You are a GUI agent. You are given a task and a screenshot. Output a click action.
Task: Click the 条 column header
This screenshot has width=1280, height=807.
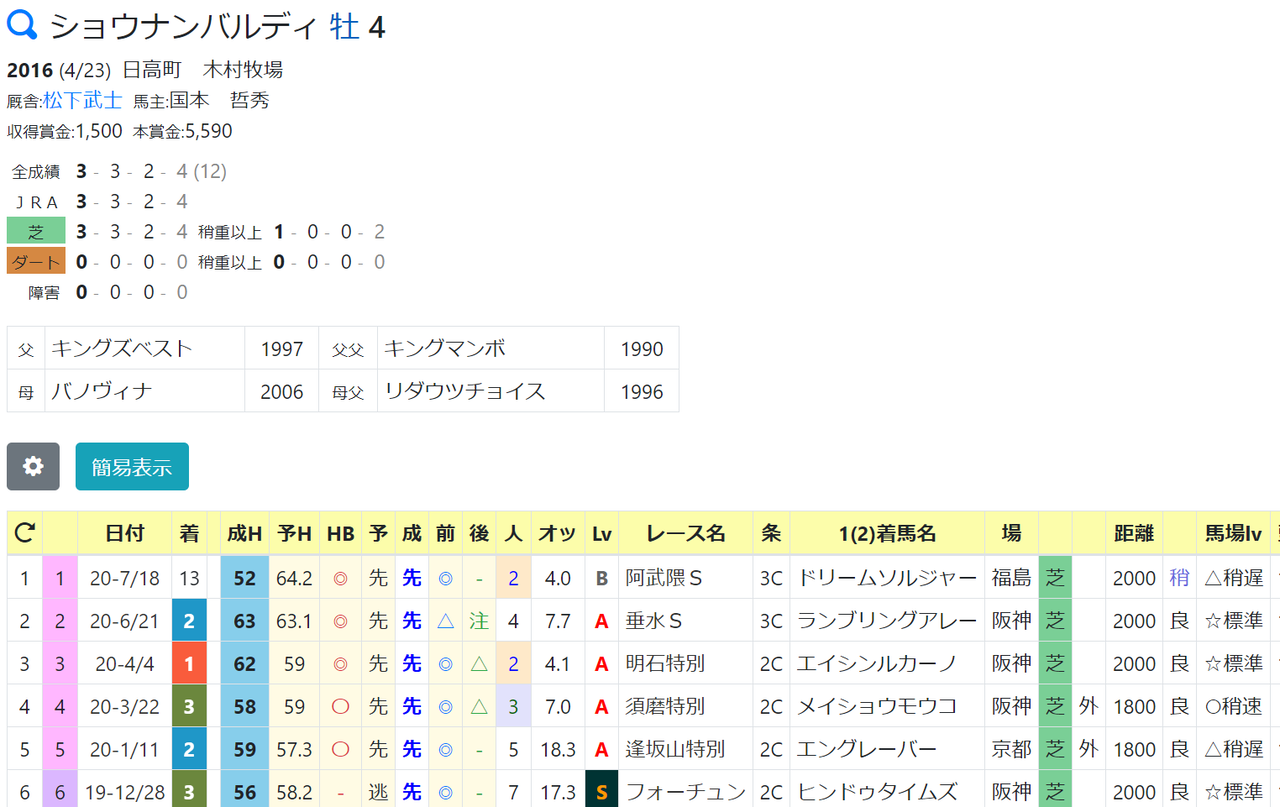click(x=771, y=534)
